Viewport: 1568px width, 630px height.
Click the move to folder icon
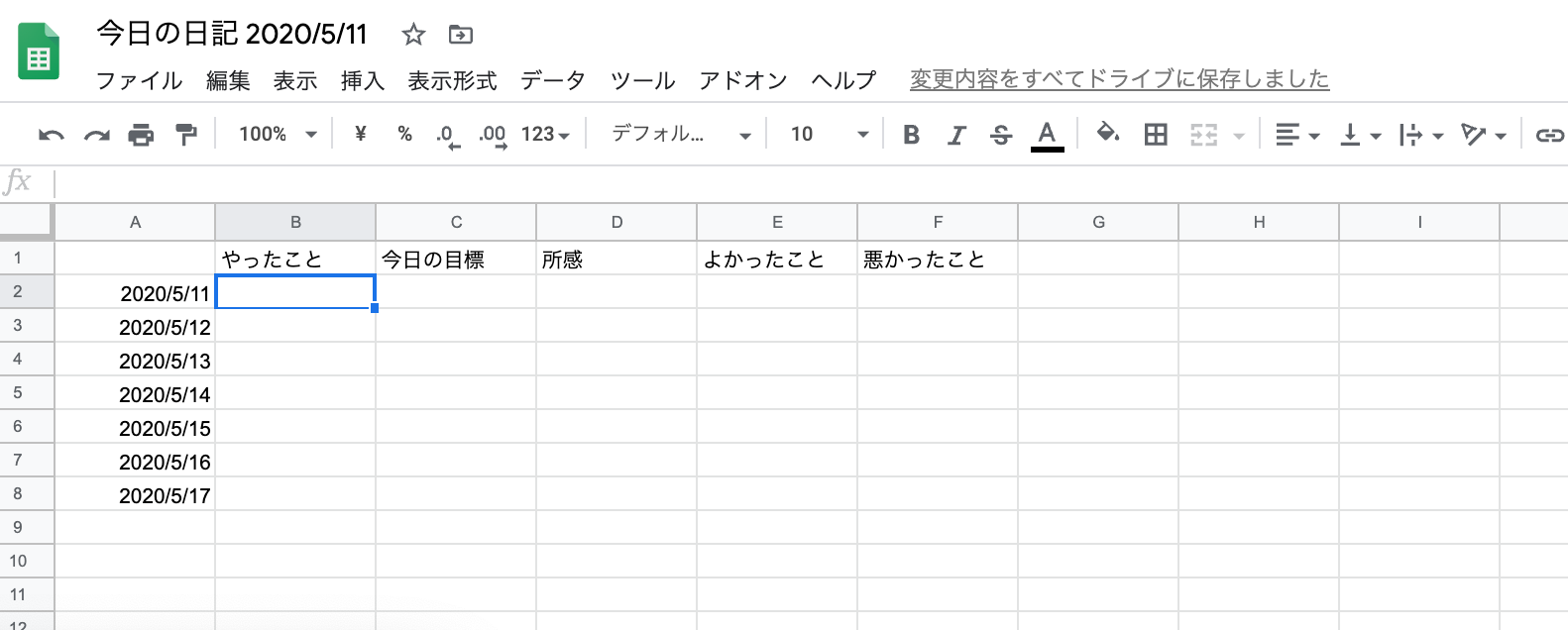pos(461,36)
